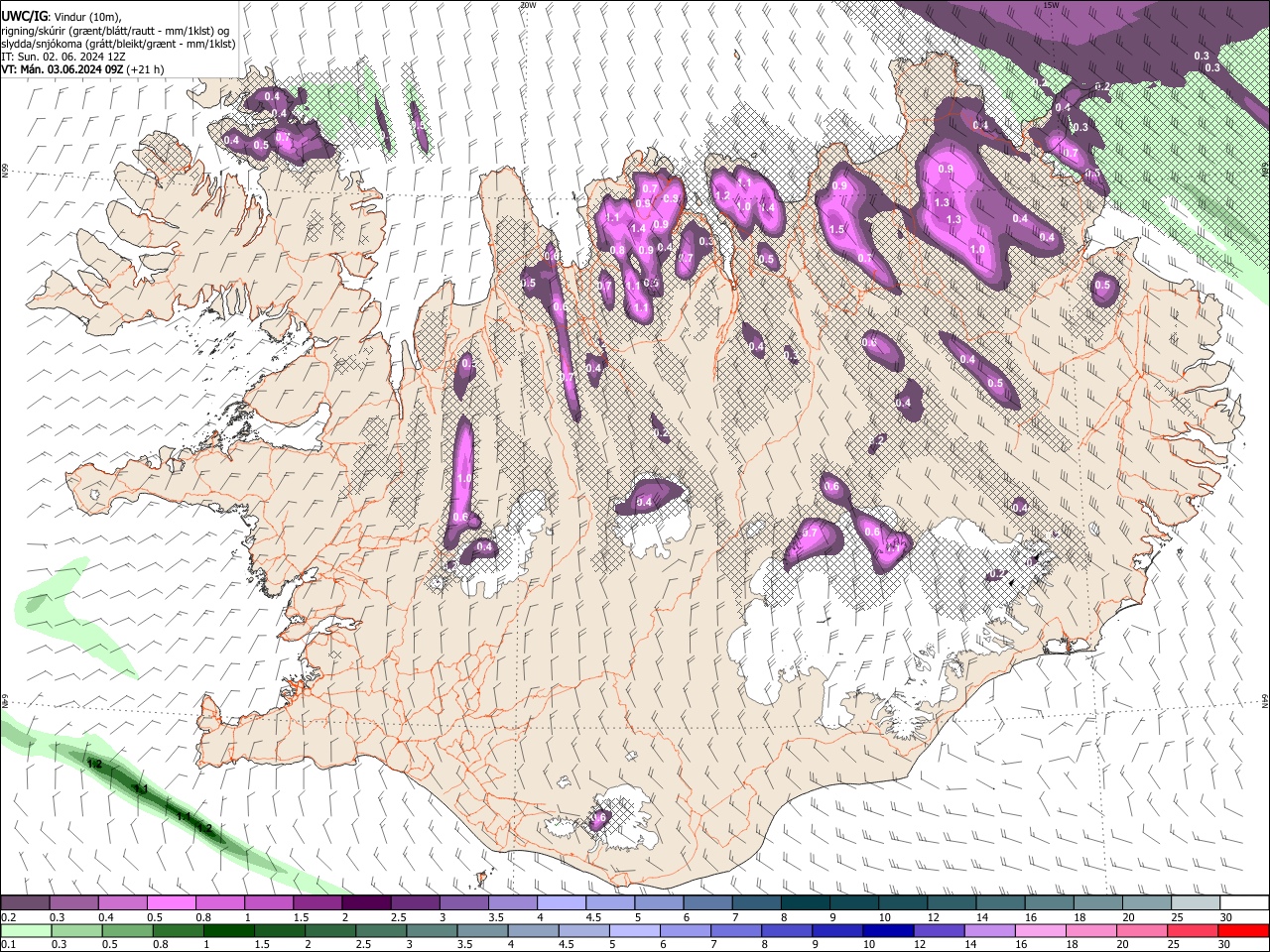The width and height of the screenshot is (1270, 952).
Task: Click the "30" label in the top legend row
Action: (x=1226, y=917)
